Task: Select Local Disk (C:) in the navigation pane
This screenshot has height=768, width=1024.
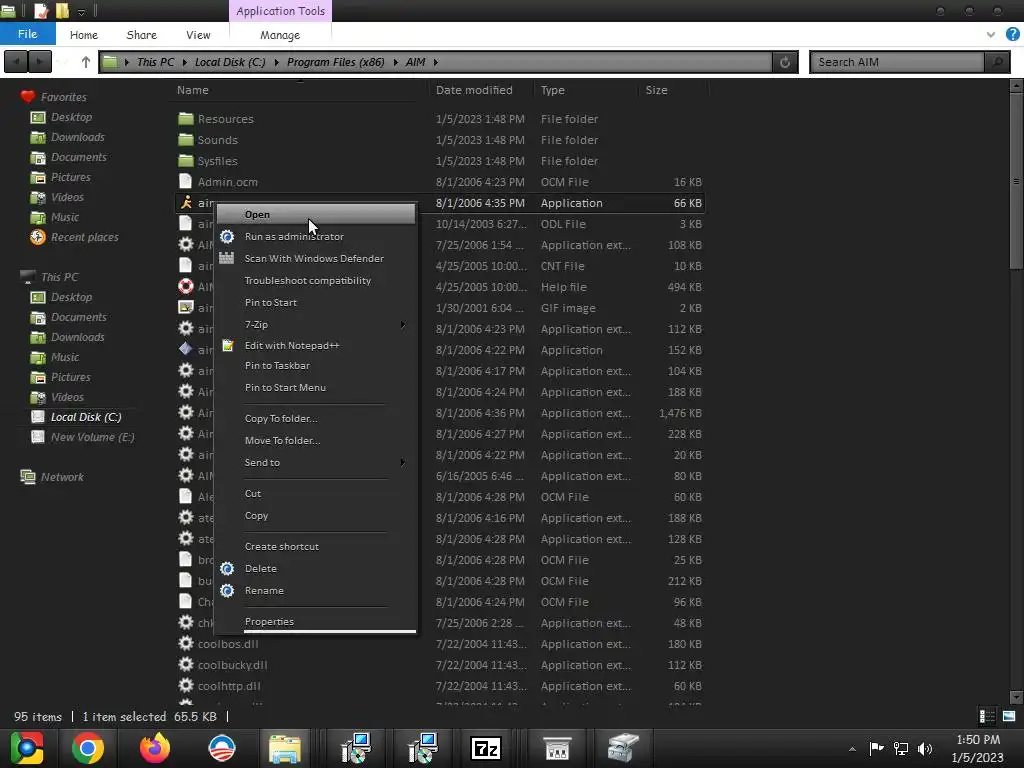Action: click(x=86, y=417)
